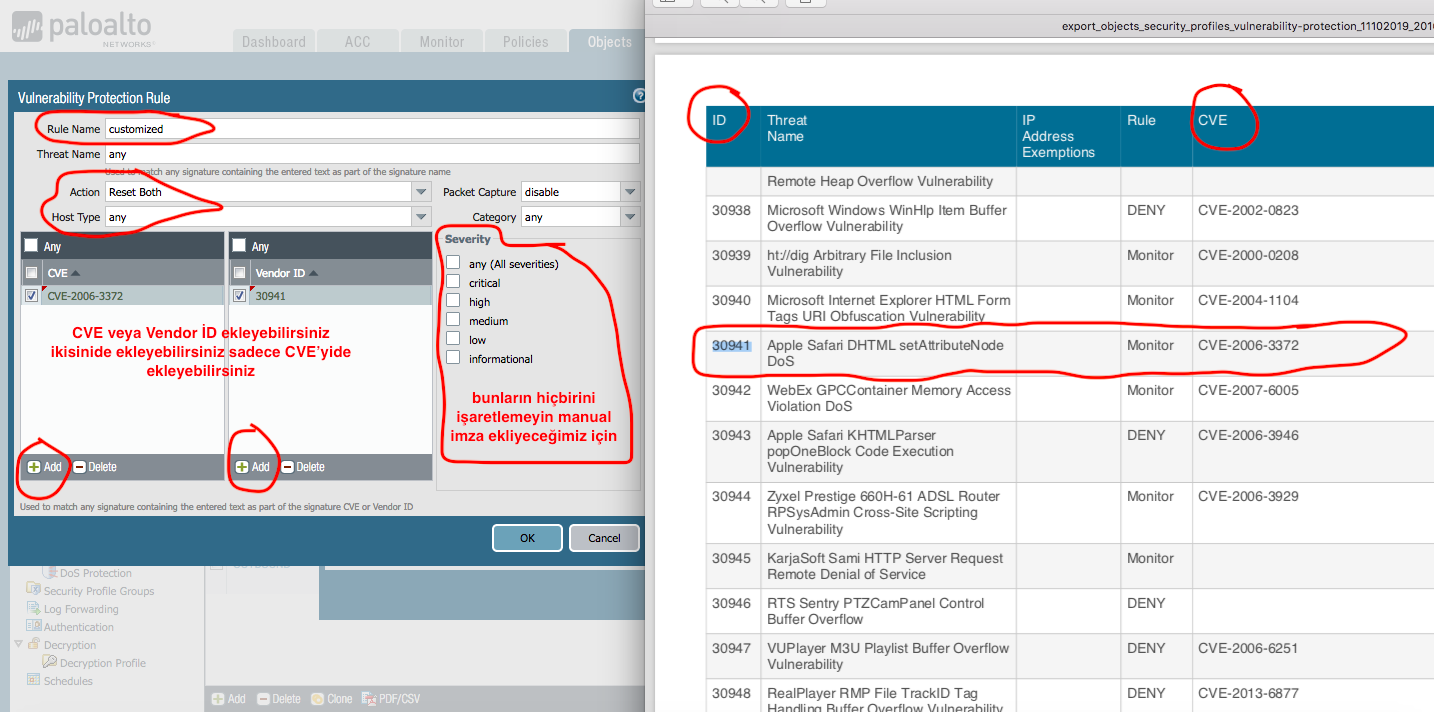The image size is (1434, 712).
Task: Click the PDF/CSV export icon
Action: 369,699
